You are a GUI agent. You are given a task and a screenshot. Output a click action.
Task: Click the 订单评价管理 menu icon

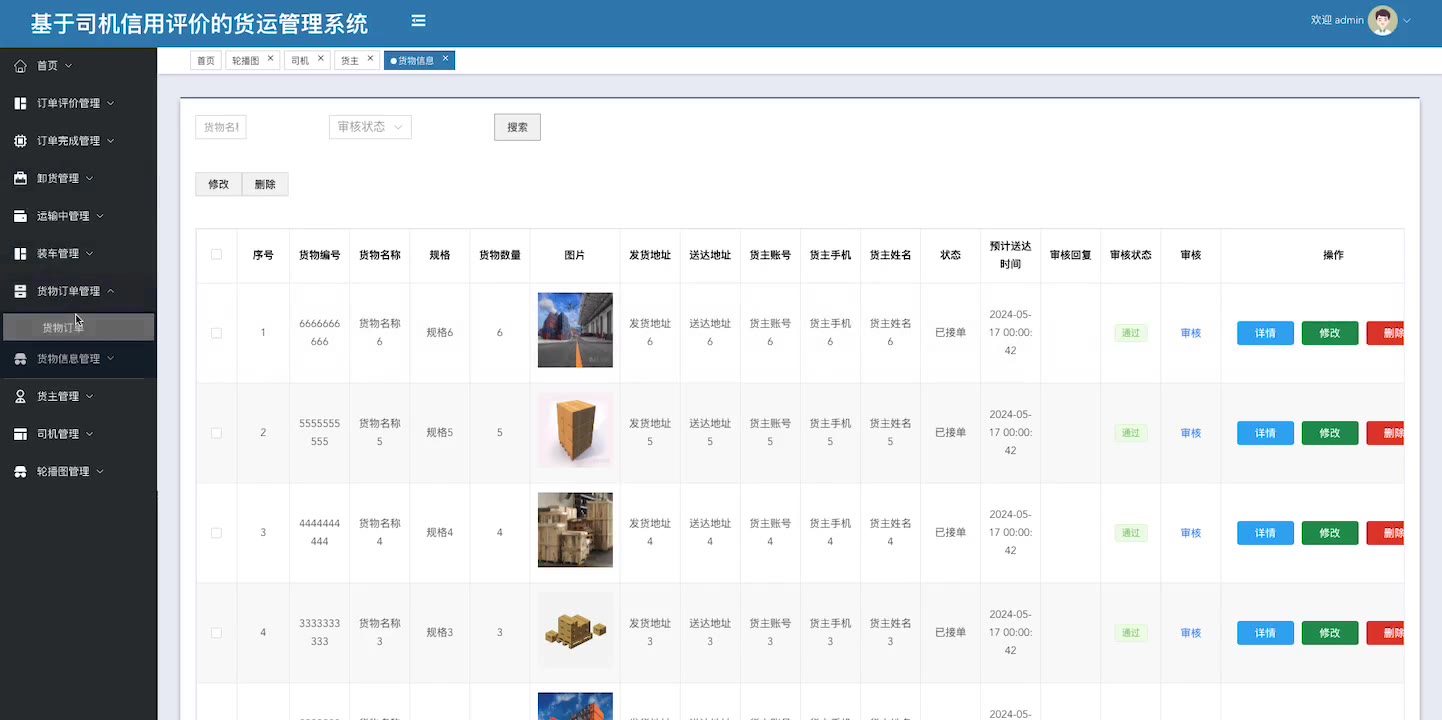(x=20, y=103)
